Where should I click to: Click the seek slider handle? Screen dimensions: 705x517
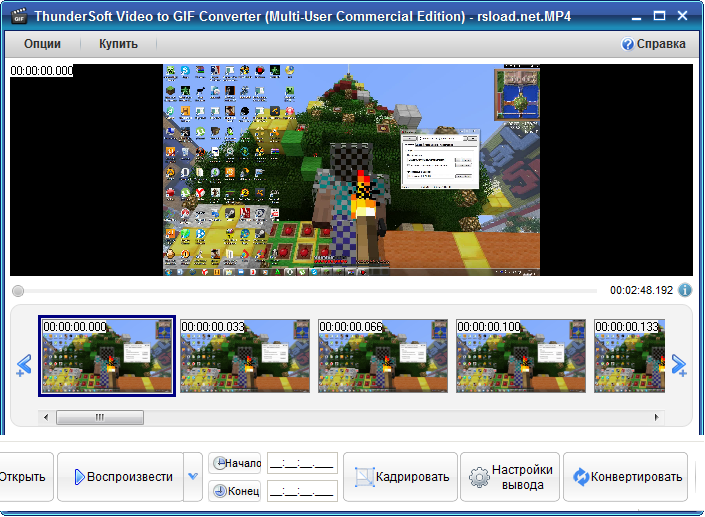click(18, 291)
